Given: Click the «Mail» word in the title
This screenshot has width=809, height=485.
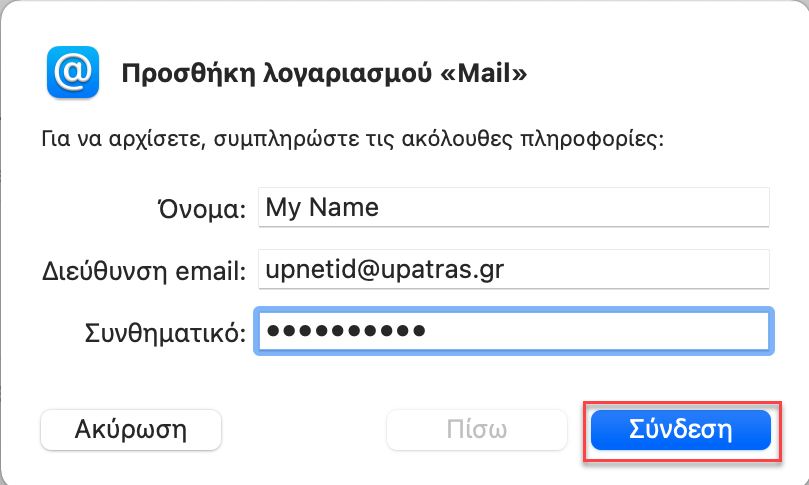Looking at the screenshot, I should 483,73.
